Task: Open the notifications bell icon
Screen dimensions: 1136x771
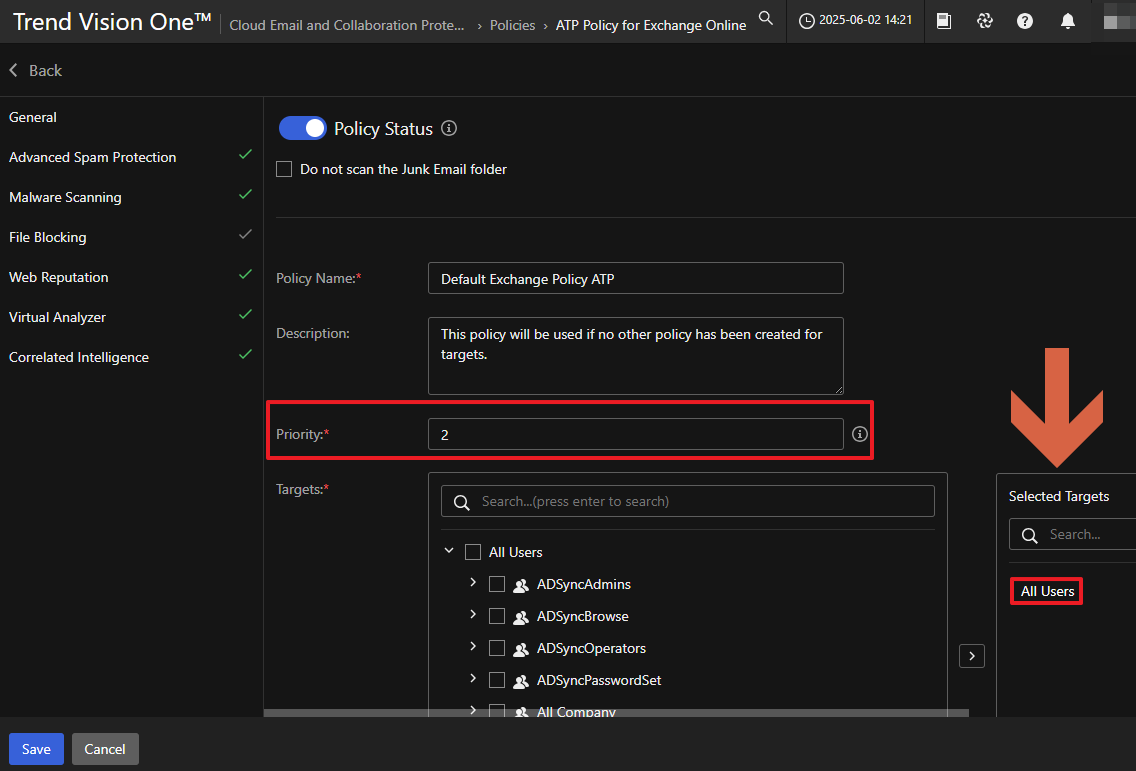Action: [x=1068, y=20]
